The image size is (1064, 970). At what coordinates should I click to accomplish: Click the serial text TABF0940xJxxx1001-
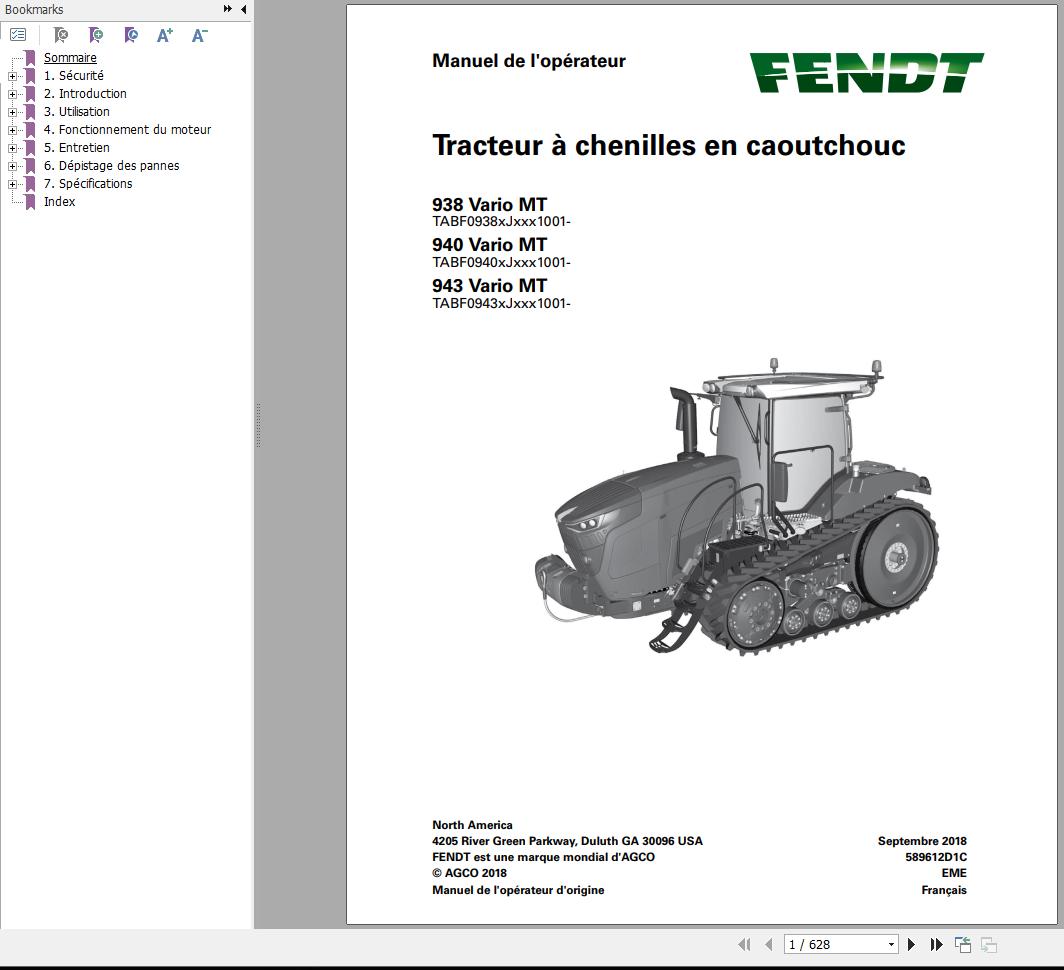[501, 263]
